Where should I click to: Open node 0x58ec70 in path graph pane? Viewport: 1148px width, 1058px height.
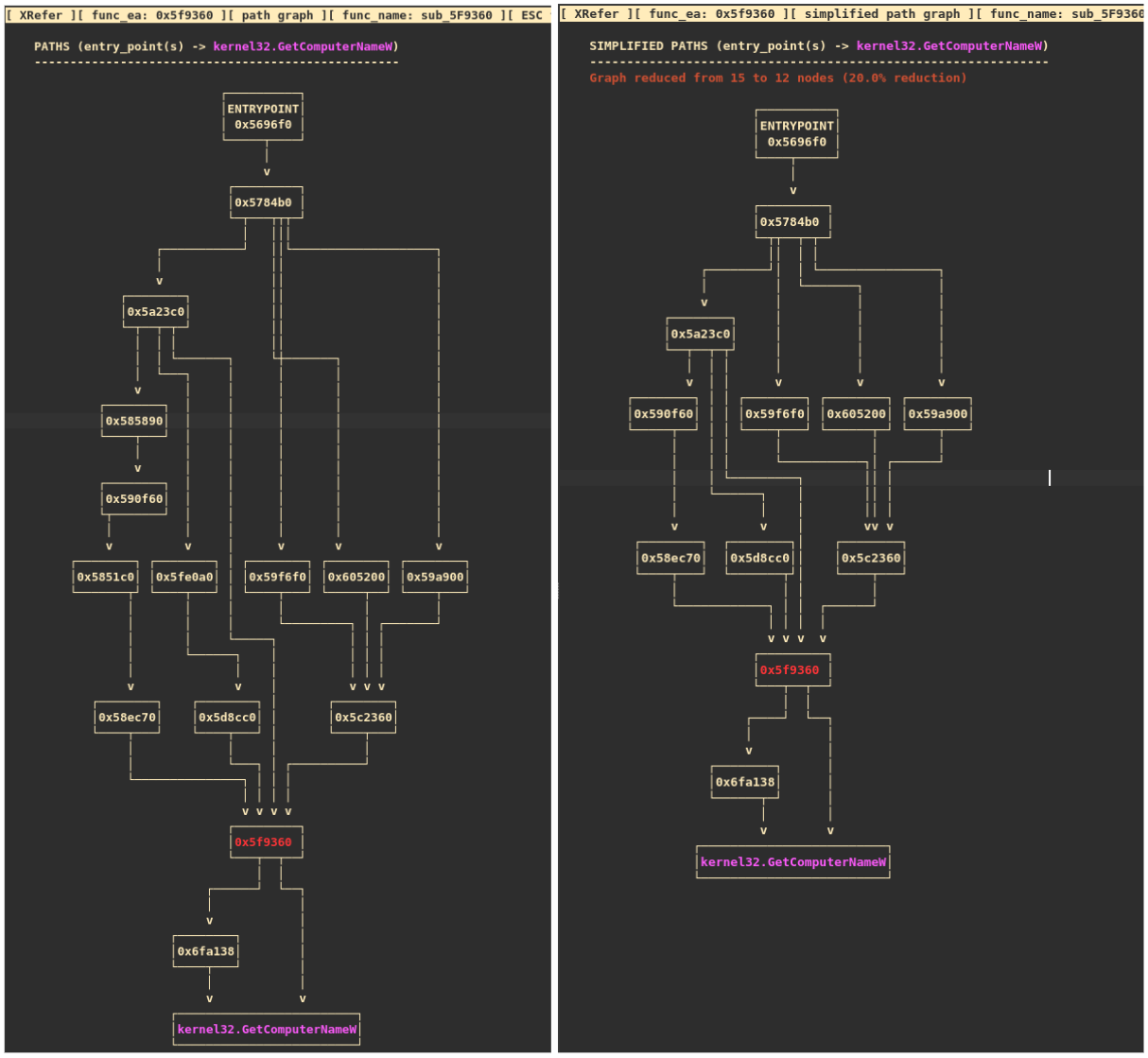point(127,717)
